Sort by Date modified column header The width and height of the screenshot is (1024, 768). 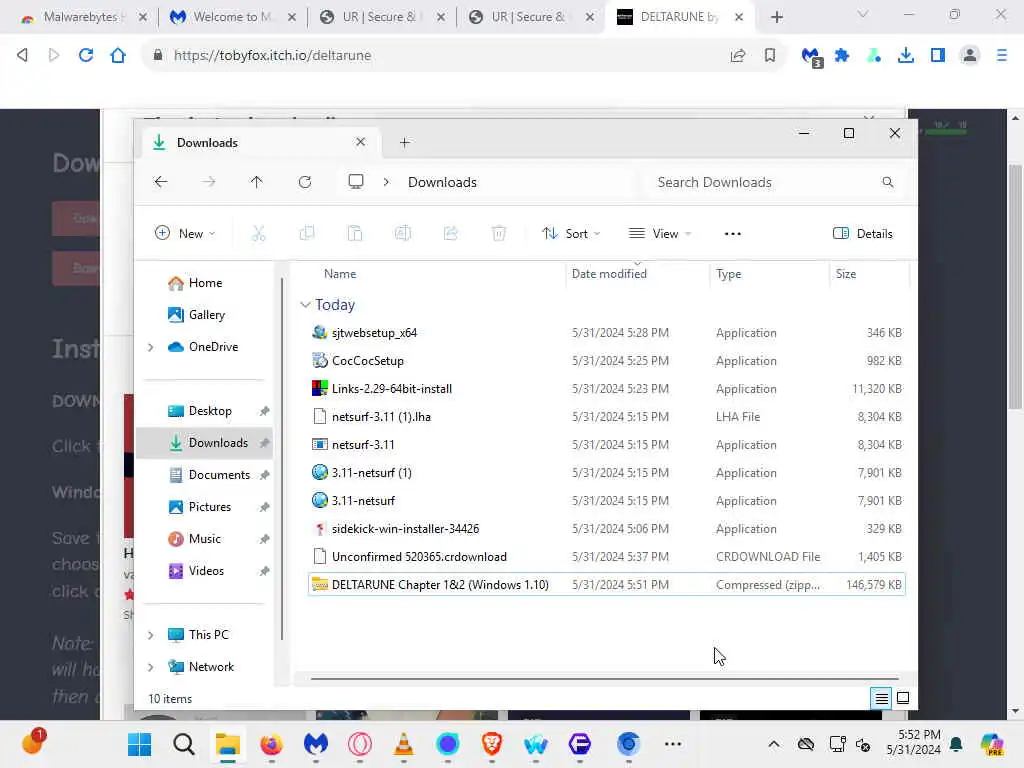609,274
